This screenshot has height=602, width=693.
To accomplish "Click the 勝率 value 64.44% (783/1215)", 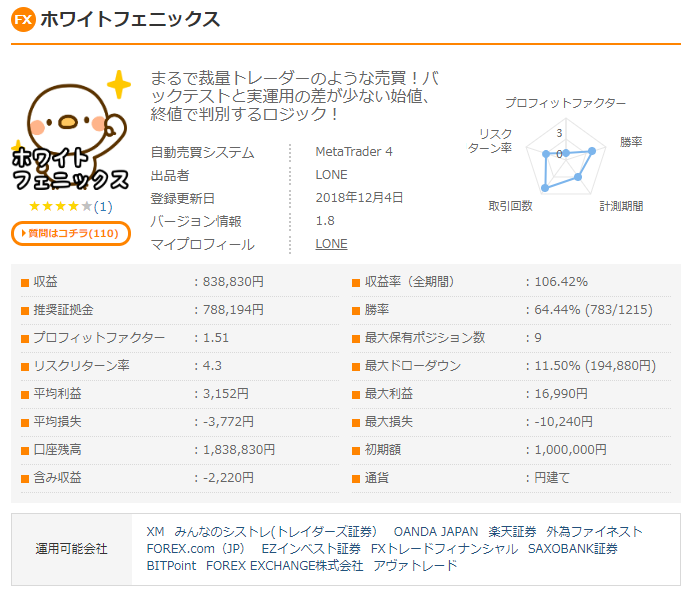I will coord(593,310).
